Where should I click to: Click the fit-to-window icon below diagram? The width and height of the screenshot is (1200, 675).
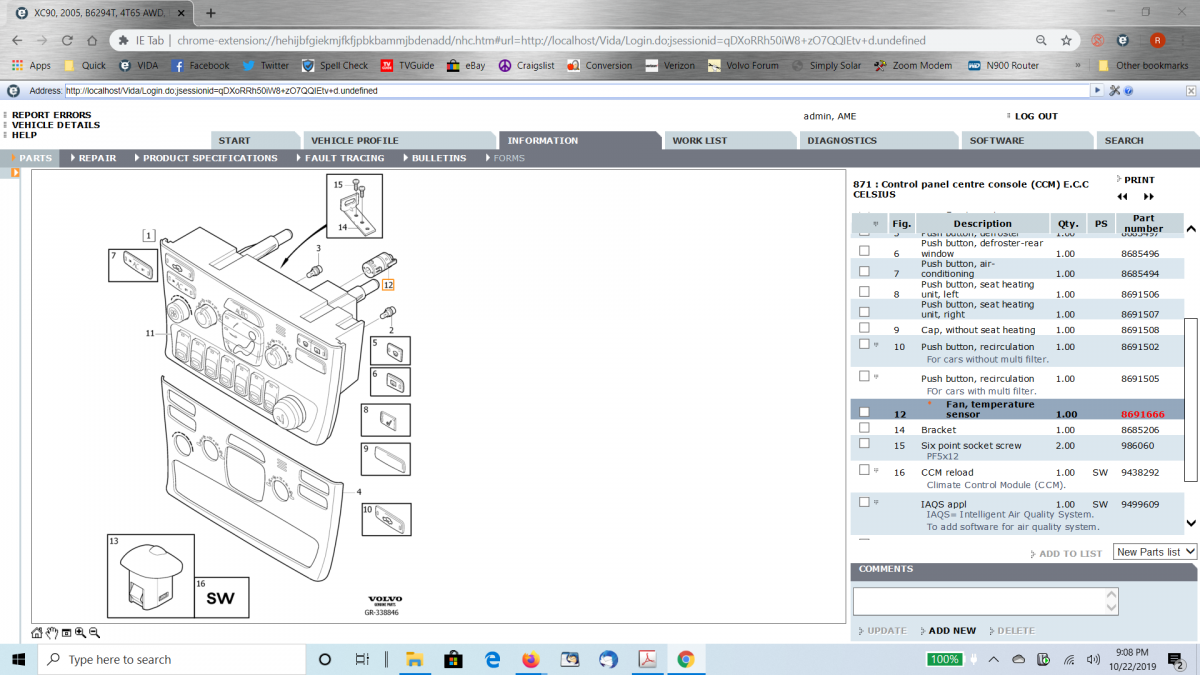(66, 633)
